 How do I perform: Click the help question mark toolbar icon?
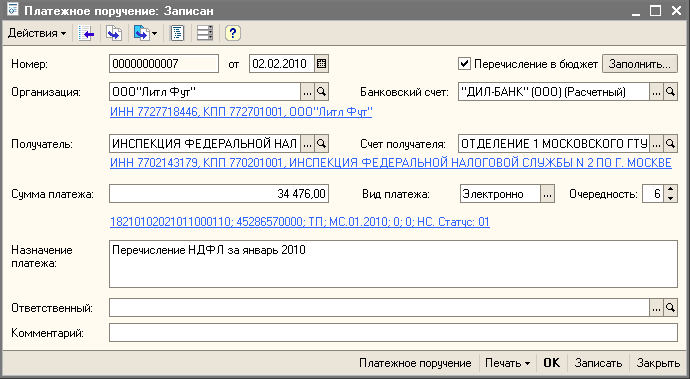click(233, 33)
